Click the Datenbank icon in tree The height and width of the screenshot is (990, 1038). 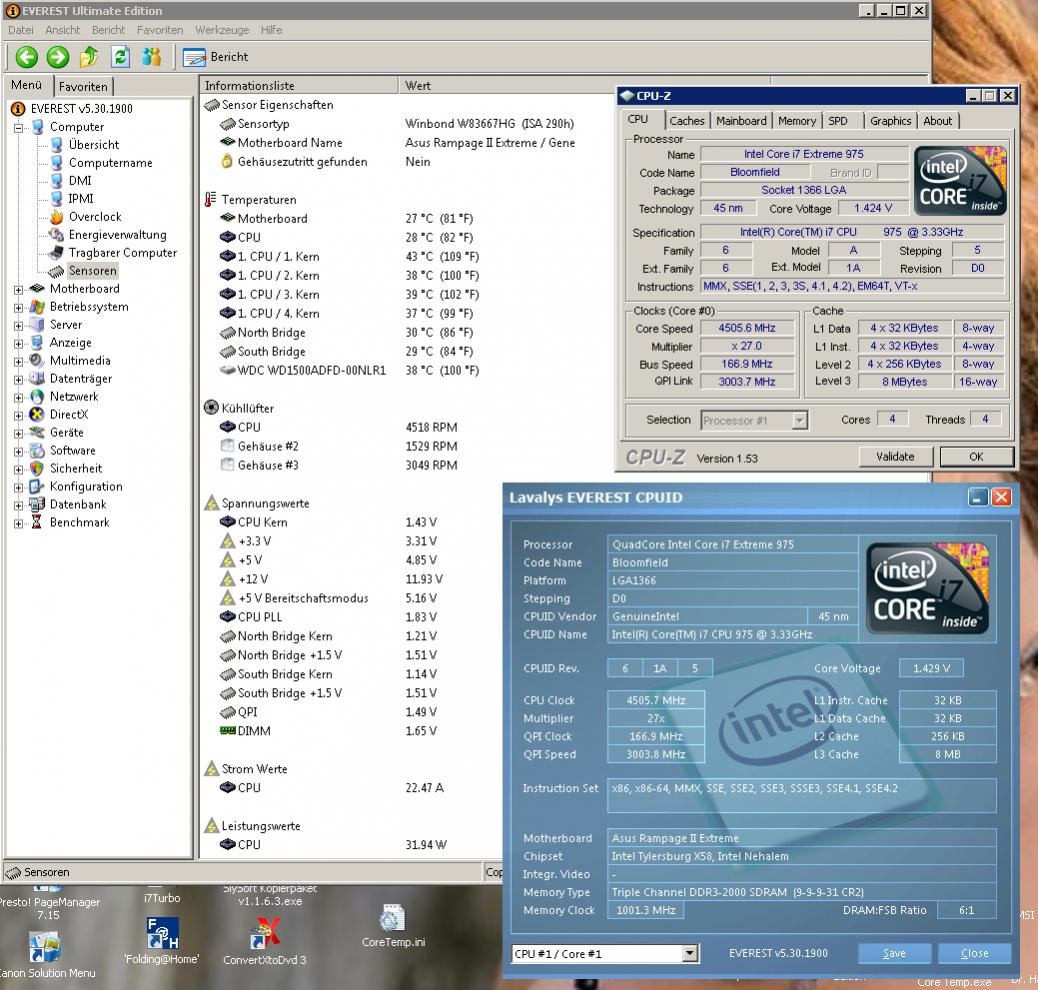37,504
